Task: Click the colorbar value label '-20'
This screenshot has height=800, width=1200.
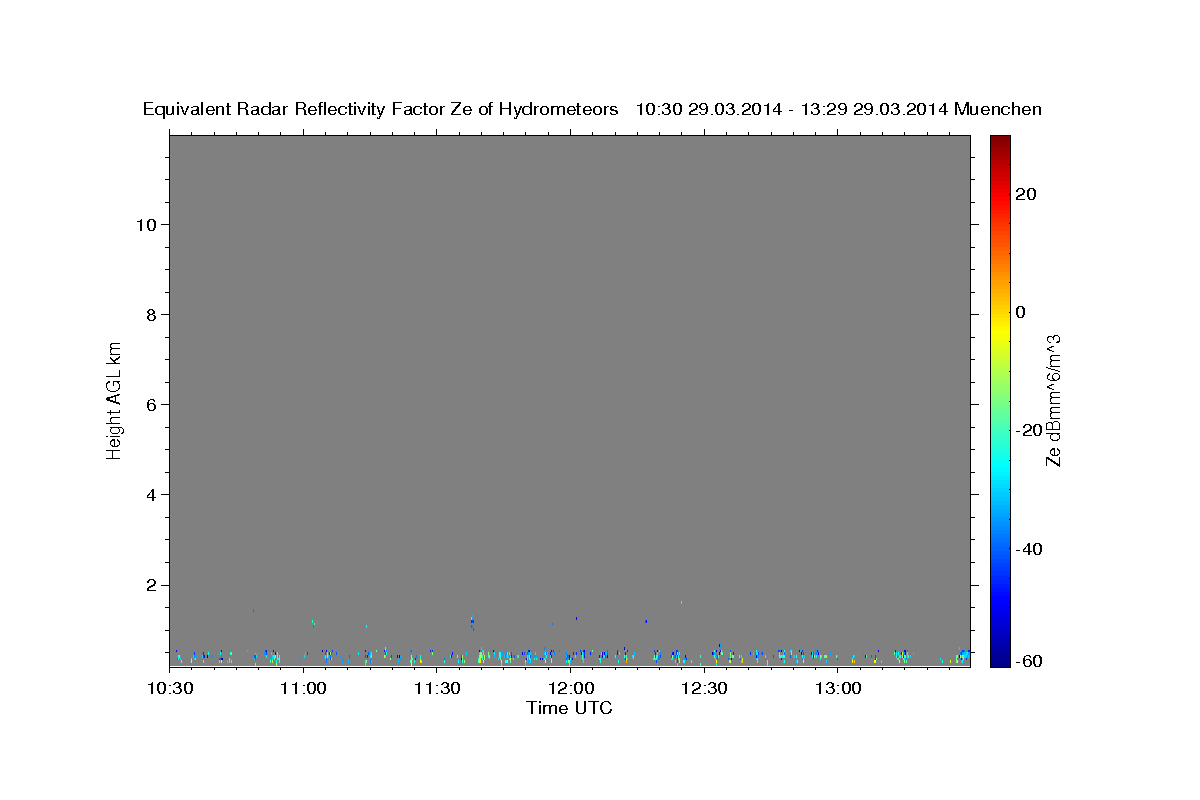Action: click(x=1029, y=430)
